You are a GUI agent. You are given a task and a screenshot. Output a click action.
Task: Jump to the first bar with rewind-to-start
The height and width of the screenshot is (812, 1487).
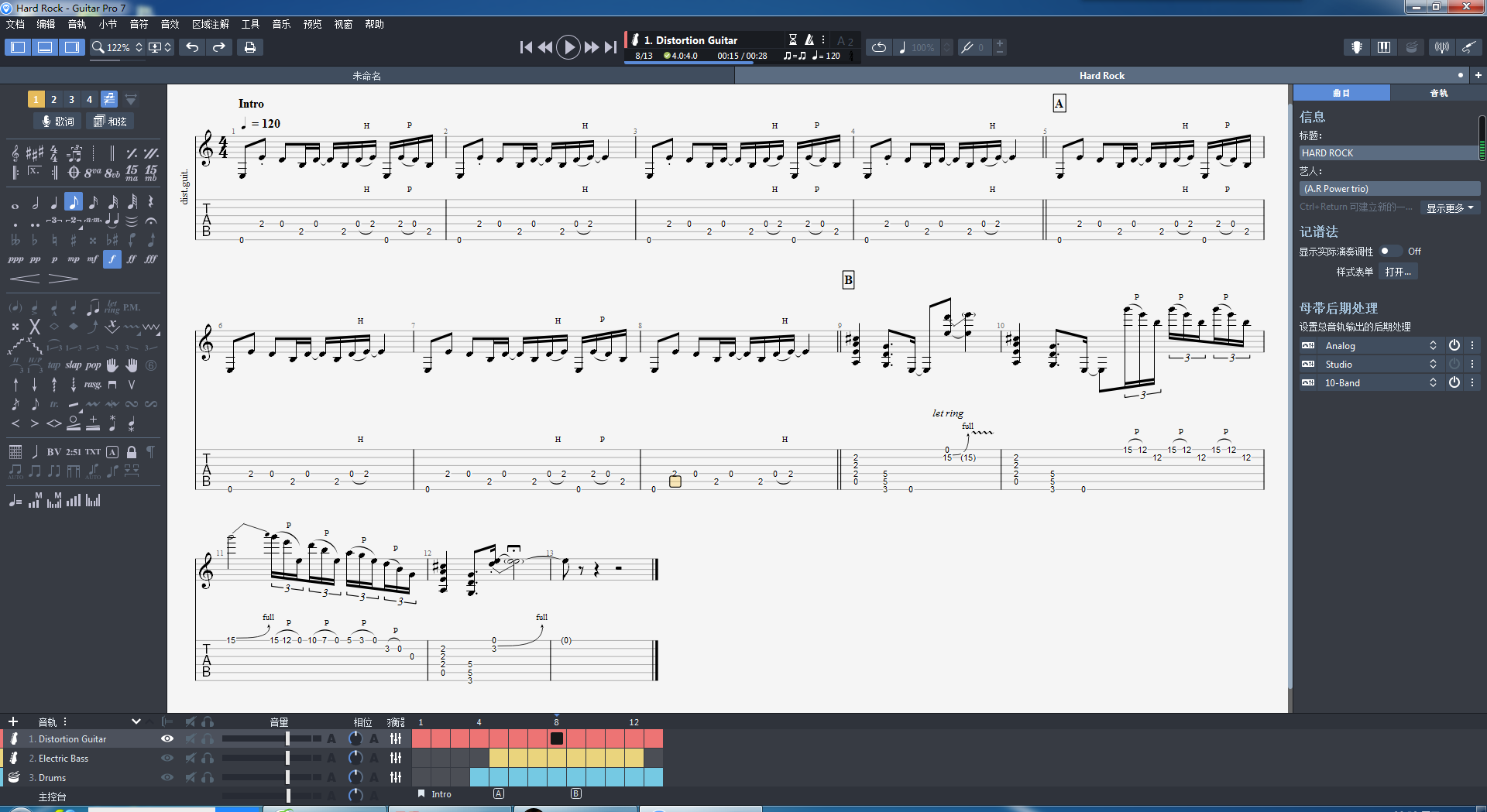click(526, 47)
